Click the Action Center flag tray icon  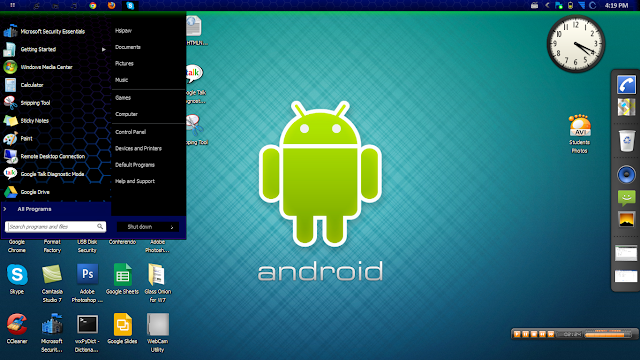click(x=559, y=5)
